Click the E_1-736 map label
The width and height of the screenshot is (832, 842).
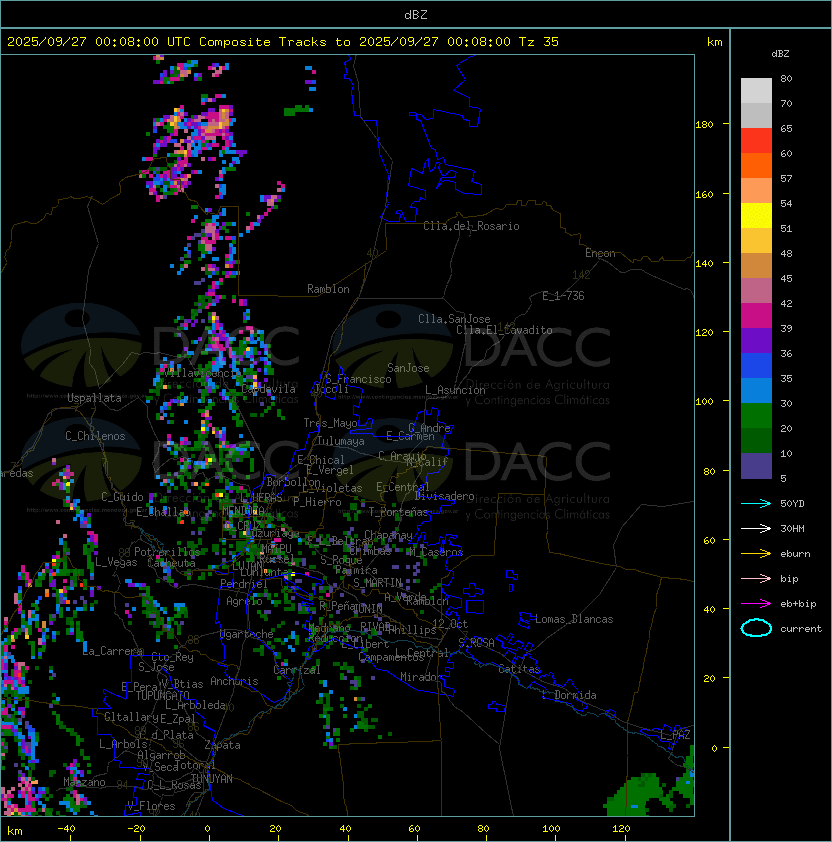click(x=563, y=296)
